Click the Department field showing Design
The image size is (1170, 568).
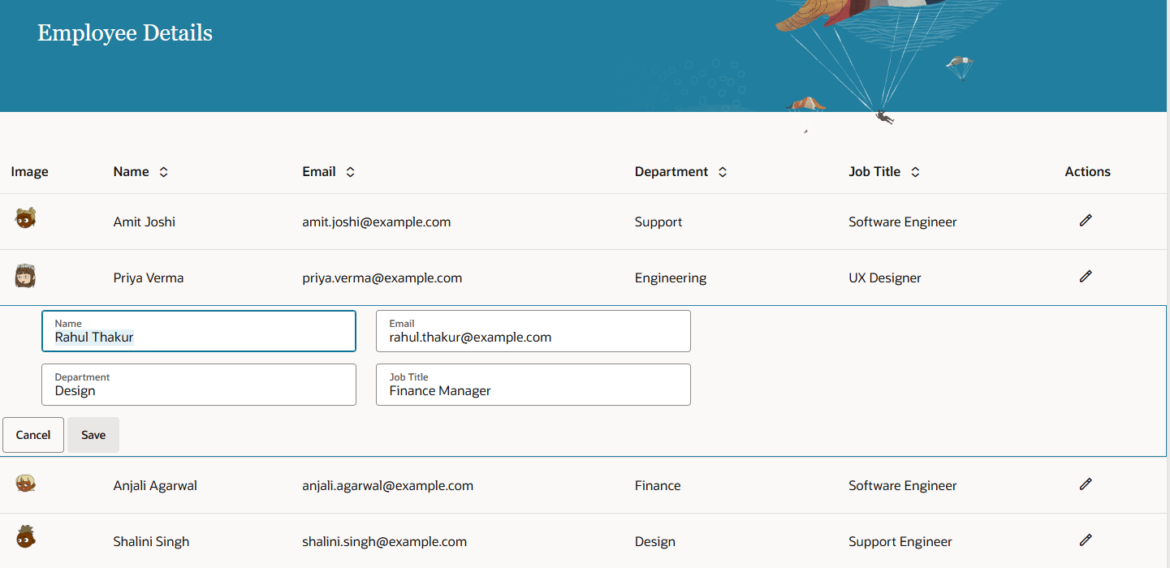pos(198,384)
